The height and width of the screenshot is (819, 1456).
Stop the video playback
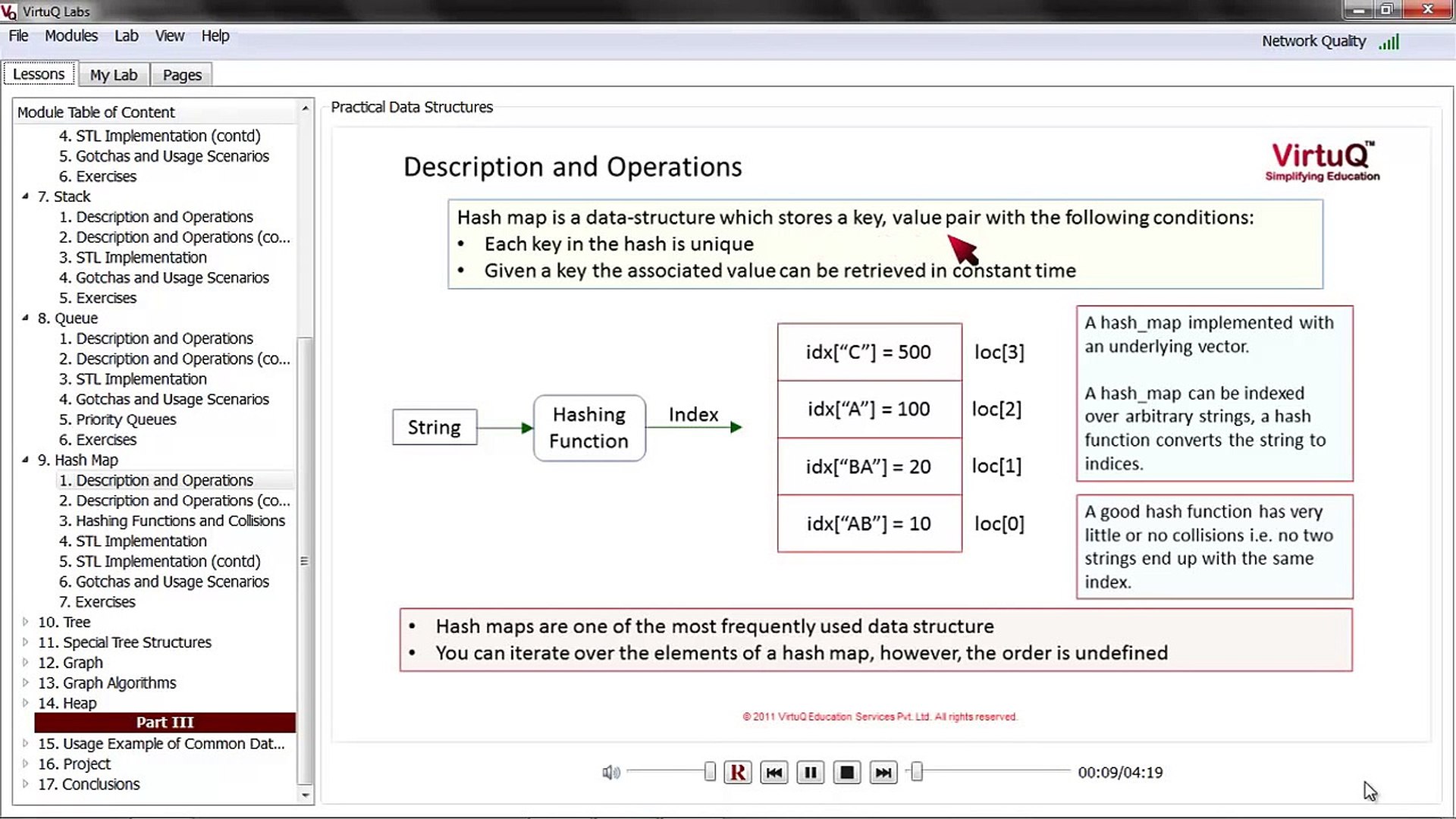pyautogui.click(x=846, y=772)
